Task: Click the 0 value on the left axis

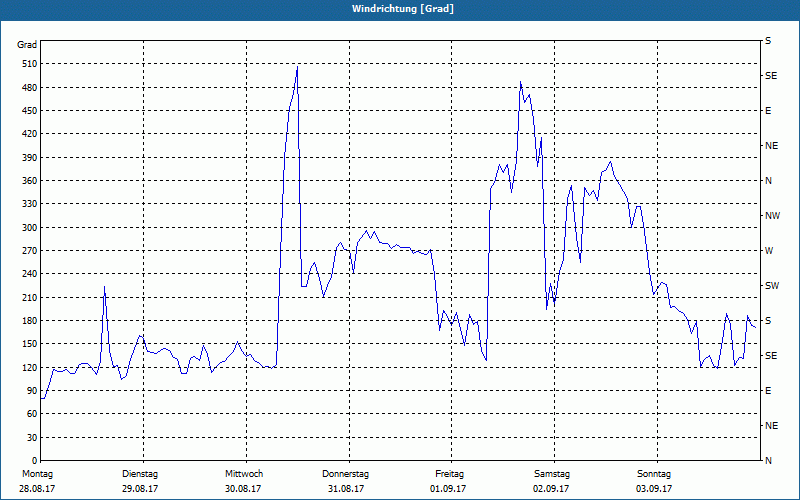Action: coord(35,461)
